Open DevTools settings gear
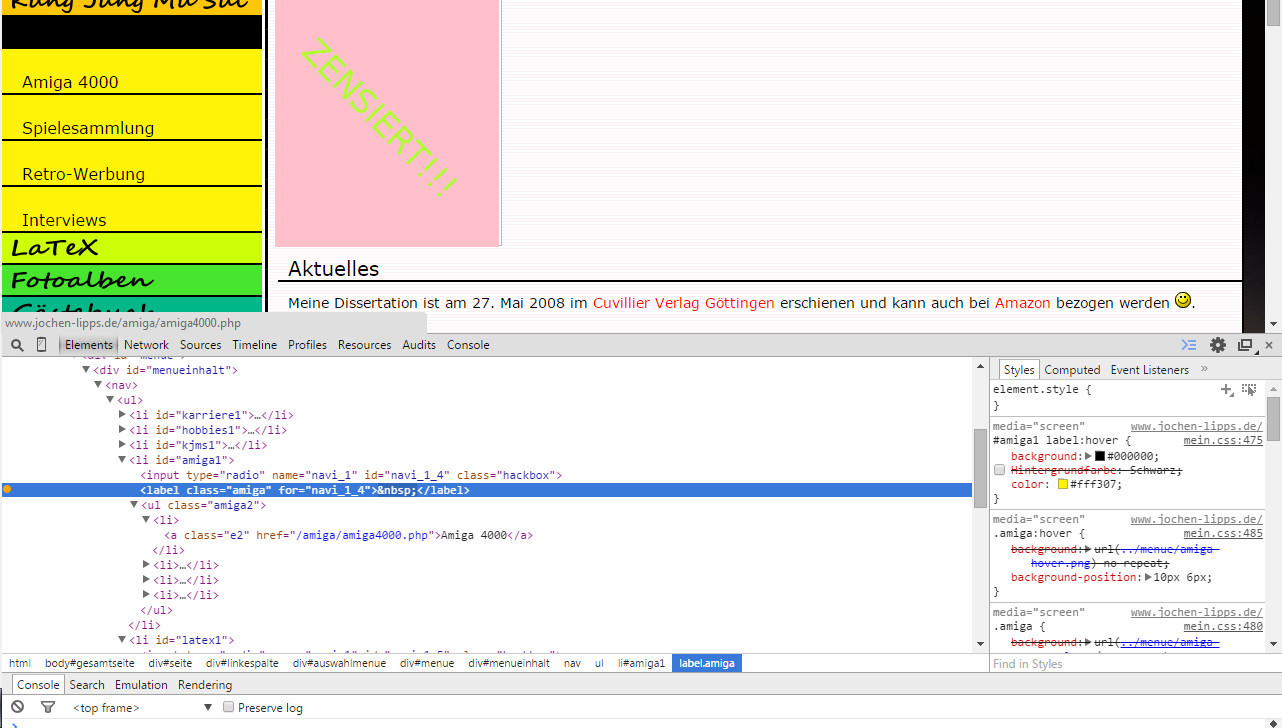Viewport: 1282px width, 728px height. point(1217,345)
